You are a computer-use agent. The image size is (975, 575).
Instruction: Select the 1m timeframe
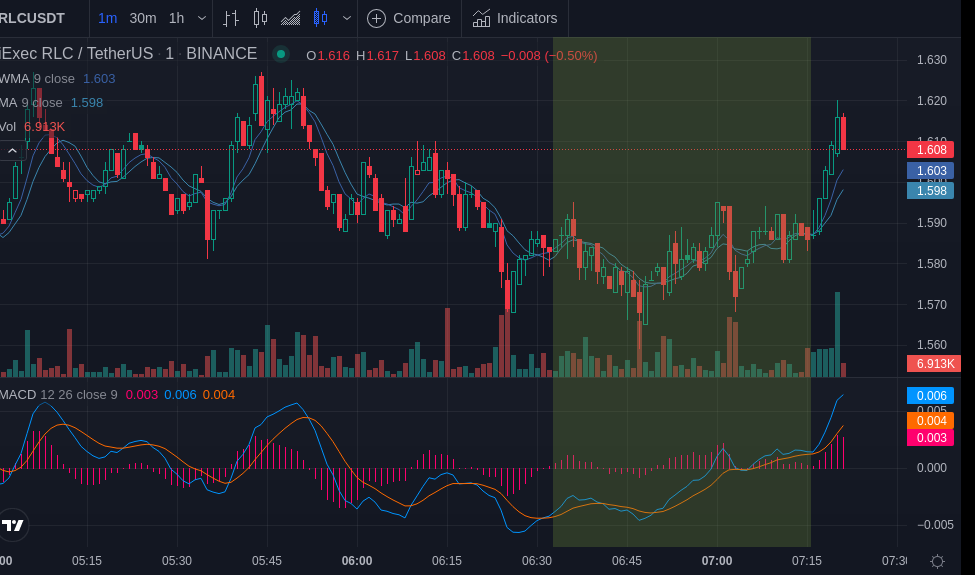(x=108, y=18)
